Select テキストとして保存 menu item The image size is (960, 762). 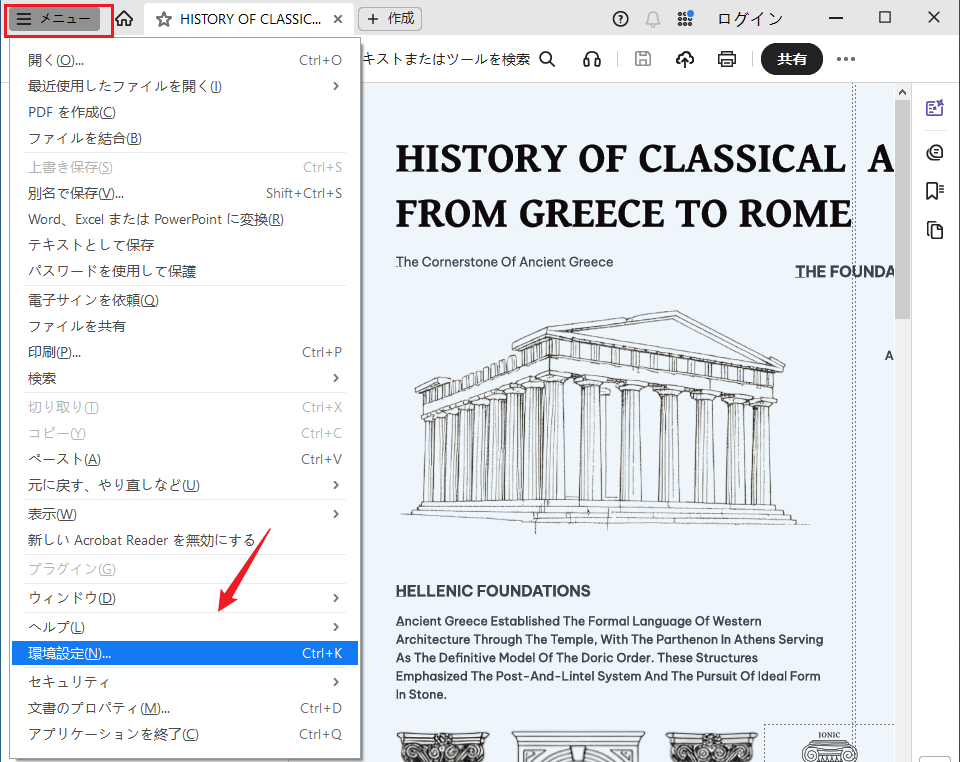click(x=184, y=245)
